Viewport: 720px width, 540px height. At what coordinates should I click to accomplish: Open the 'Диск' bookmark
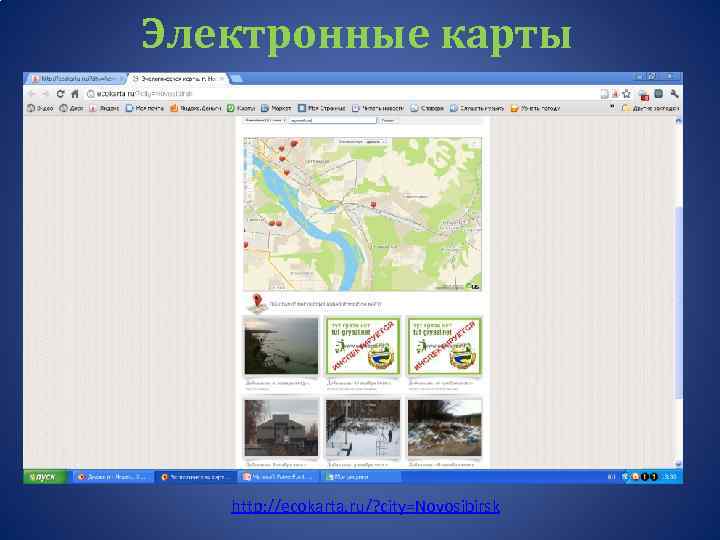coord(71,108)
